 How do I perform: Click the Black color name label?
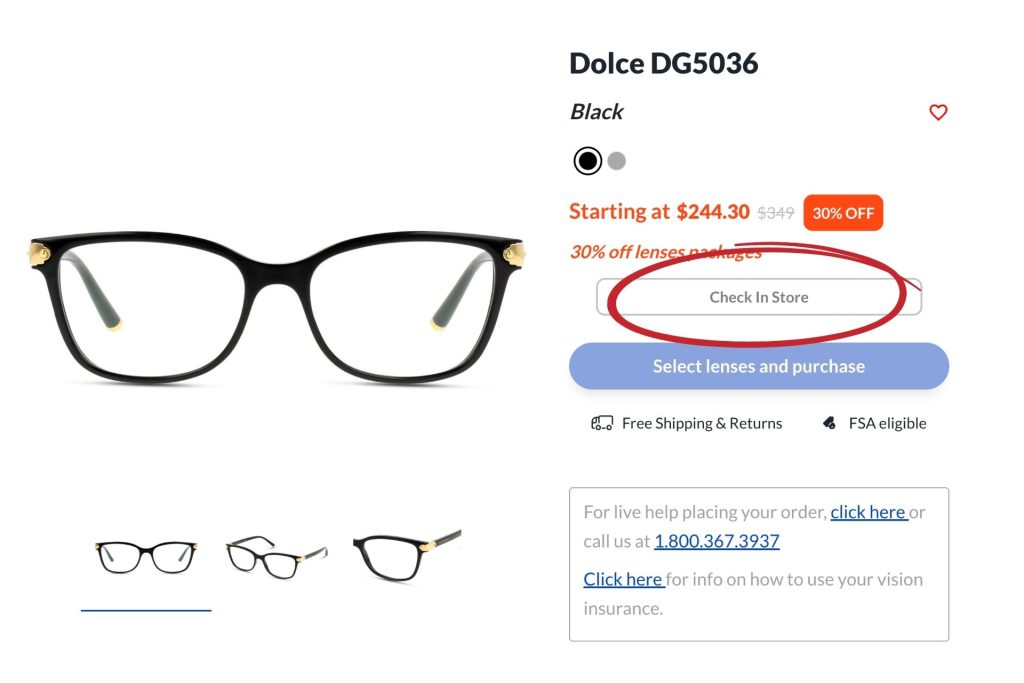(x=595, y=112)
